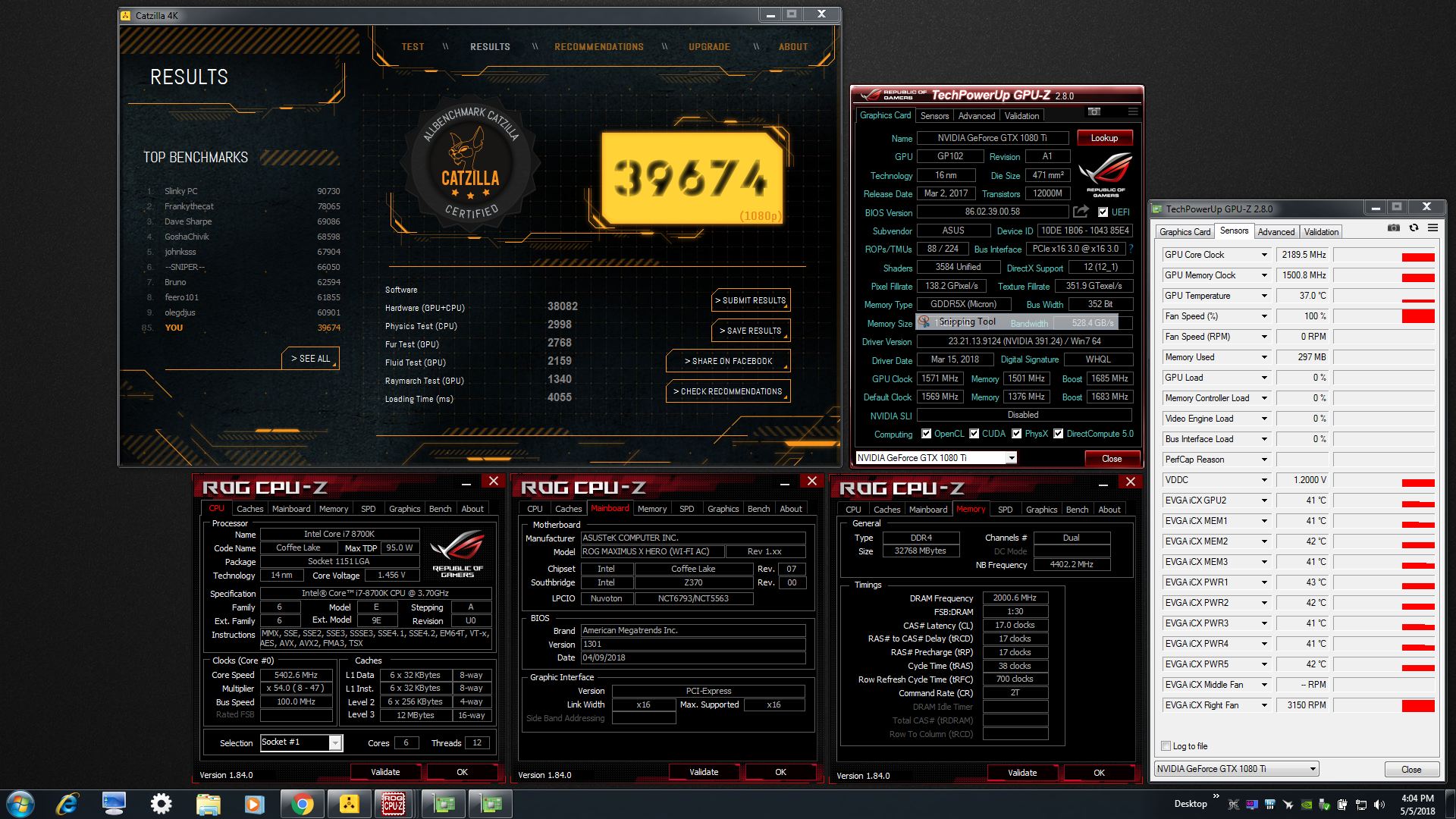Open the Caches tab in the first CPU-Z window

pos(249,509)
